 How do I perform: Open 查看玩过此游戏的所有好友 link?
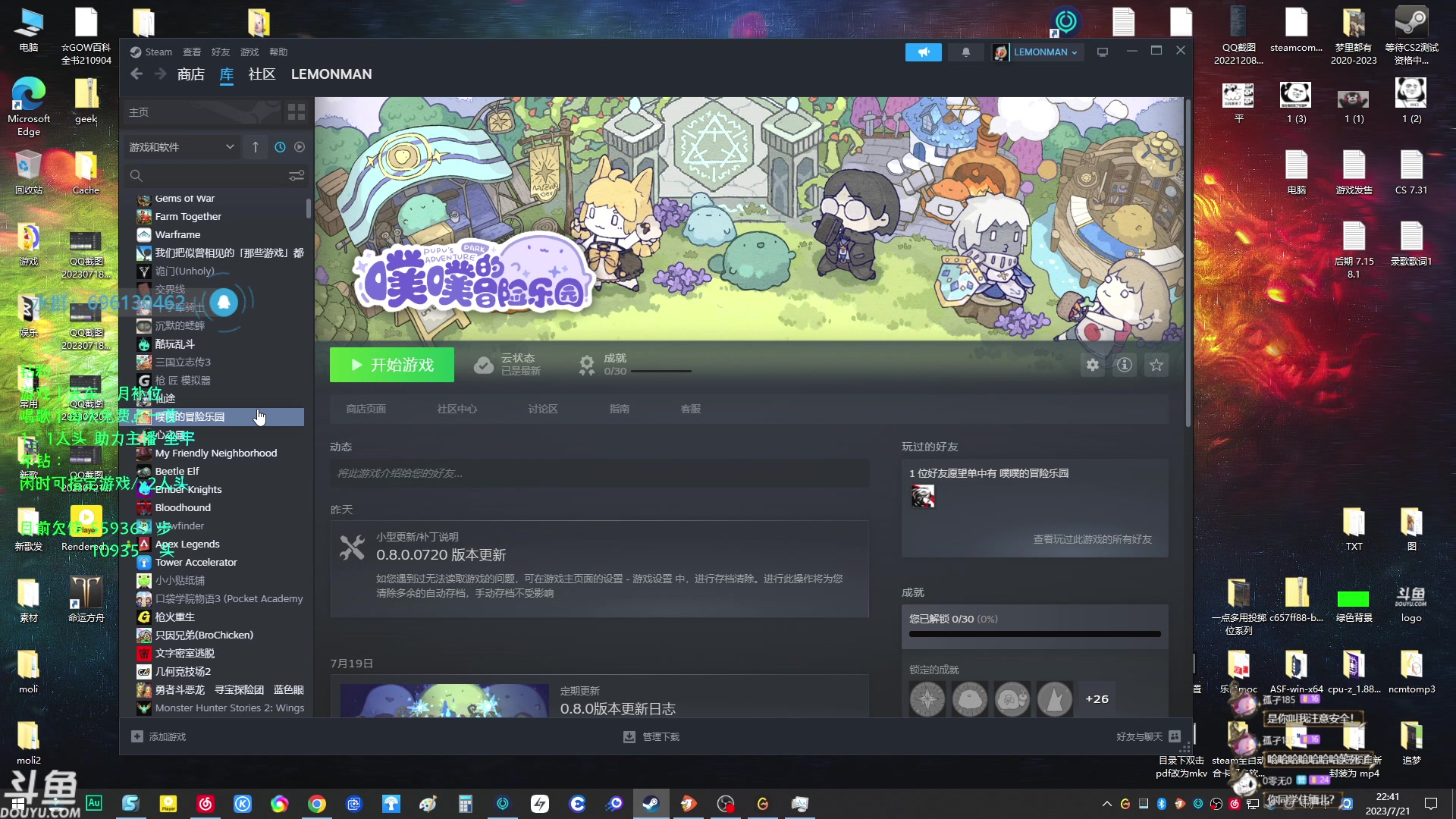[1092, 539]
